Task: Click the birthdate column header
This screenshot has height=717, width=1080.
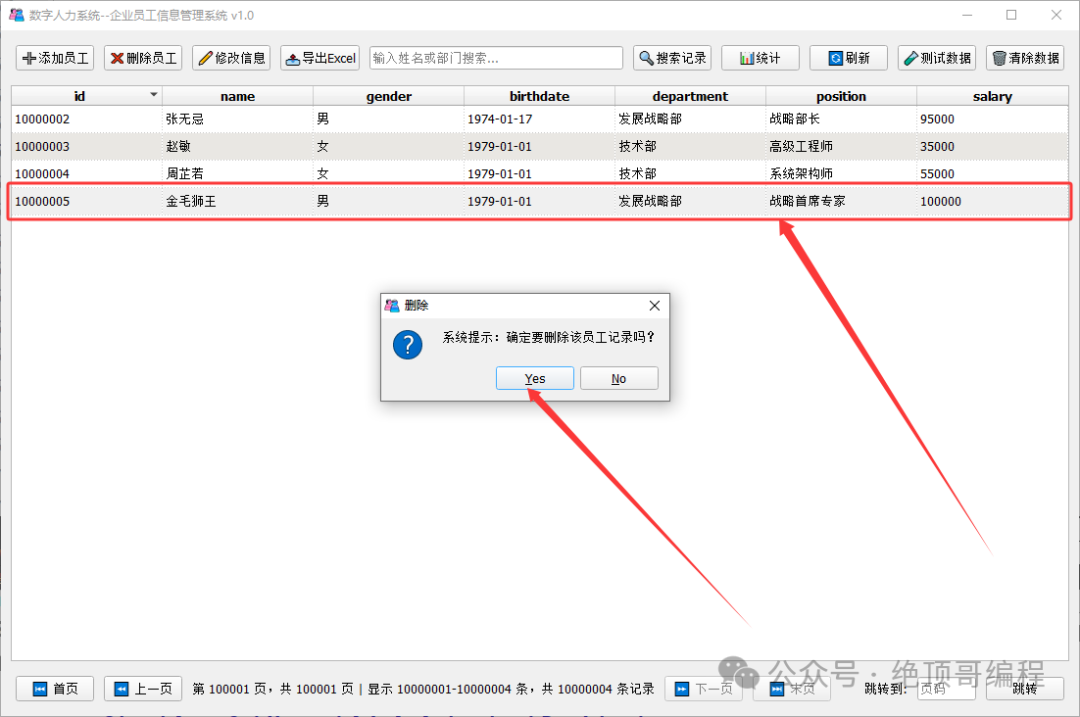Action: pos(539,96)
